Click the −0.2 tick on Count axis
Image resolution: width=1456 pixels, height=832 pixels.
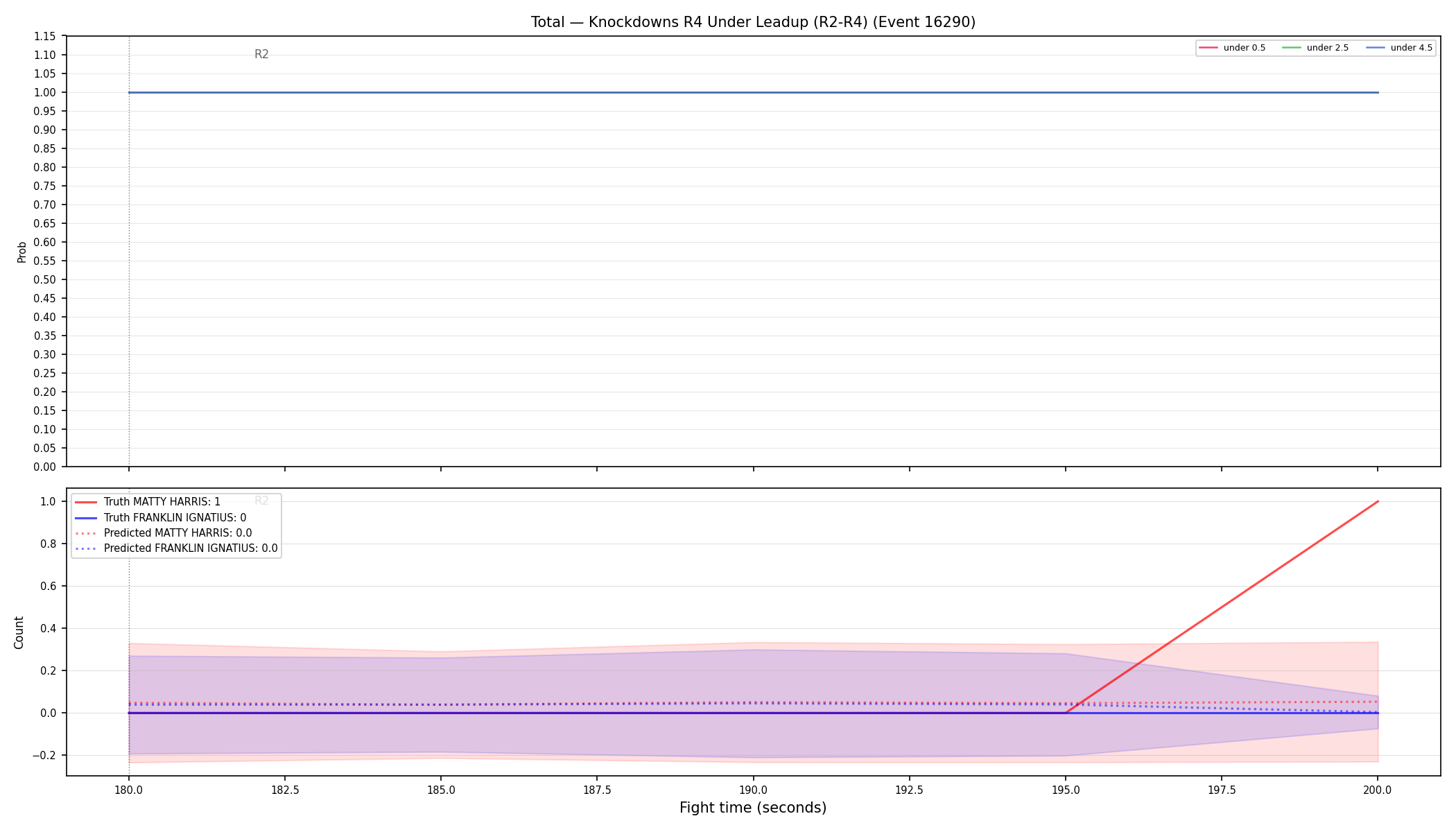click(x=45, y=755)
